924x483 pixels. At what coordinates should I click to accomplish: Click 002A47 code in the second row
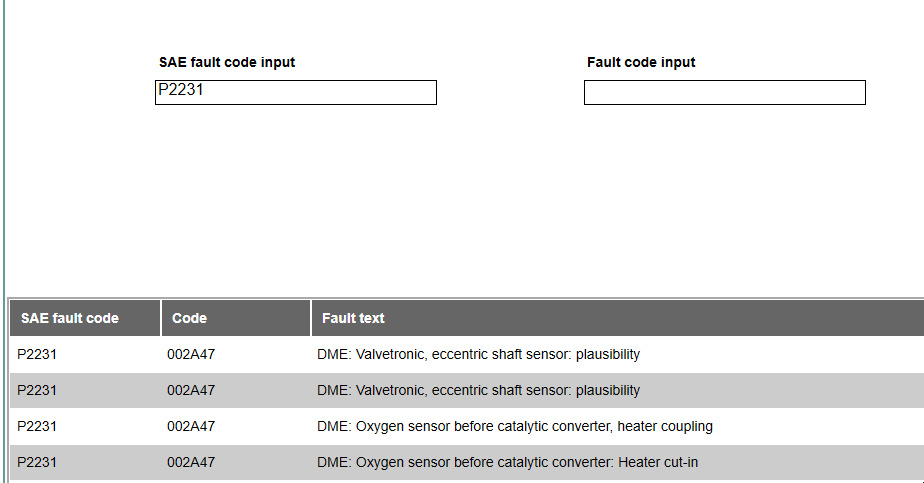(x=191, y=390)
